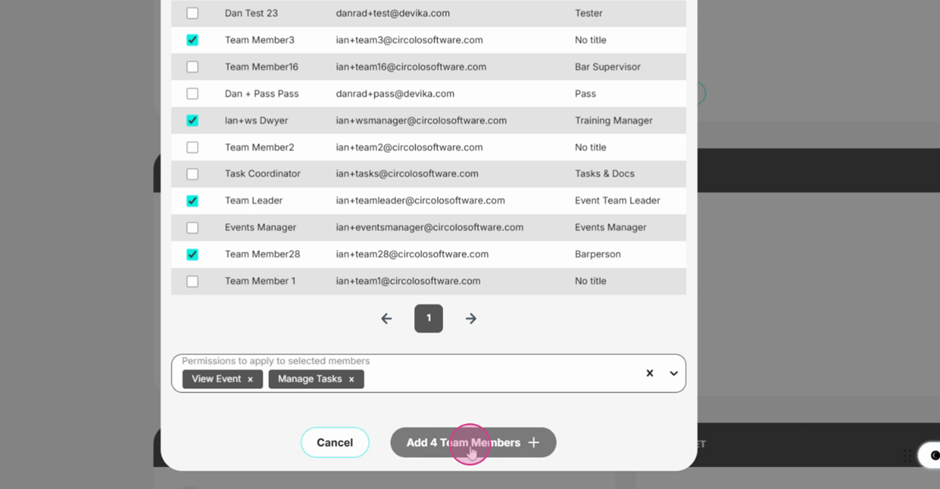Uncheck the Team Member3 checkbox
This screenshot has width=940, height=489.
[192, 40]
